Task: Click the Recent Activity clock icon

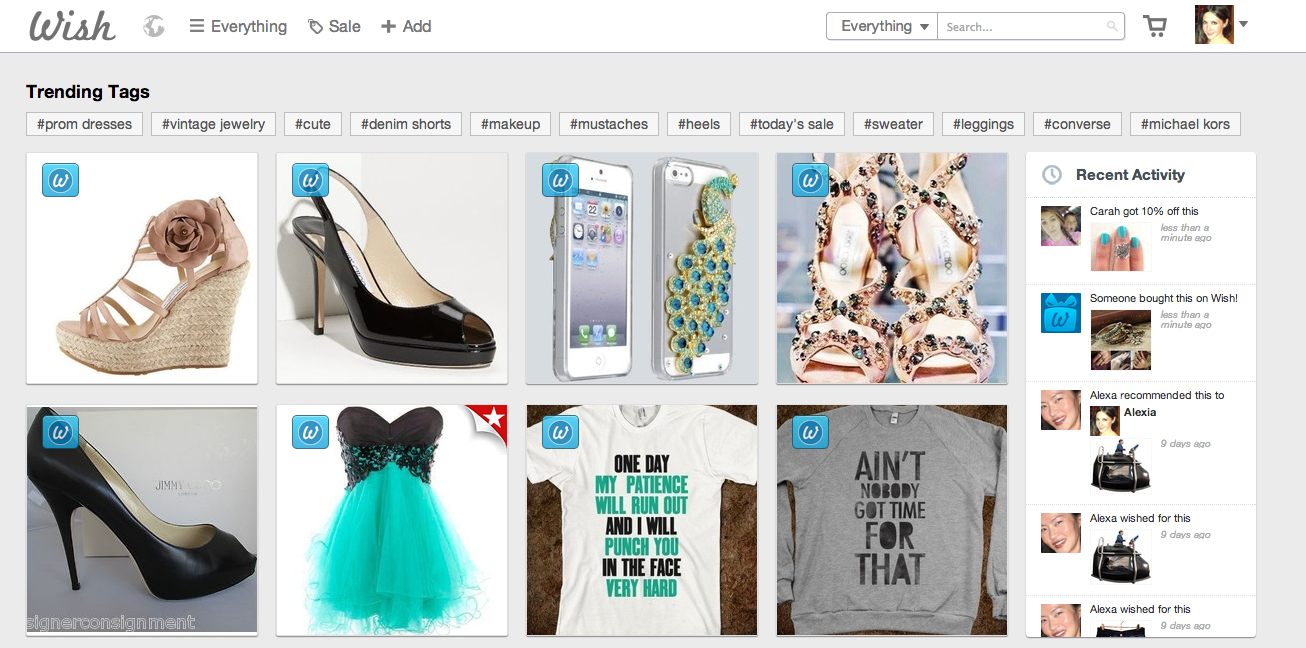Action: point(1052,175)
